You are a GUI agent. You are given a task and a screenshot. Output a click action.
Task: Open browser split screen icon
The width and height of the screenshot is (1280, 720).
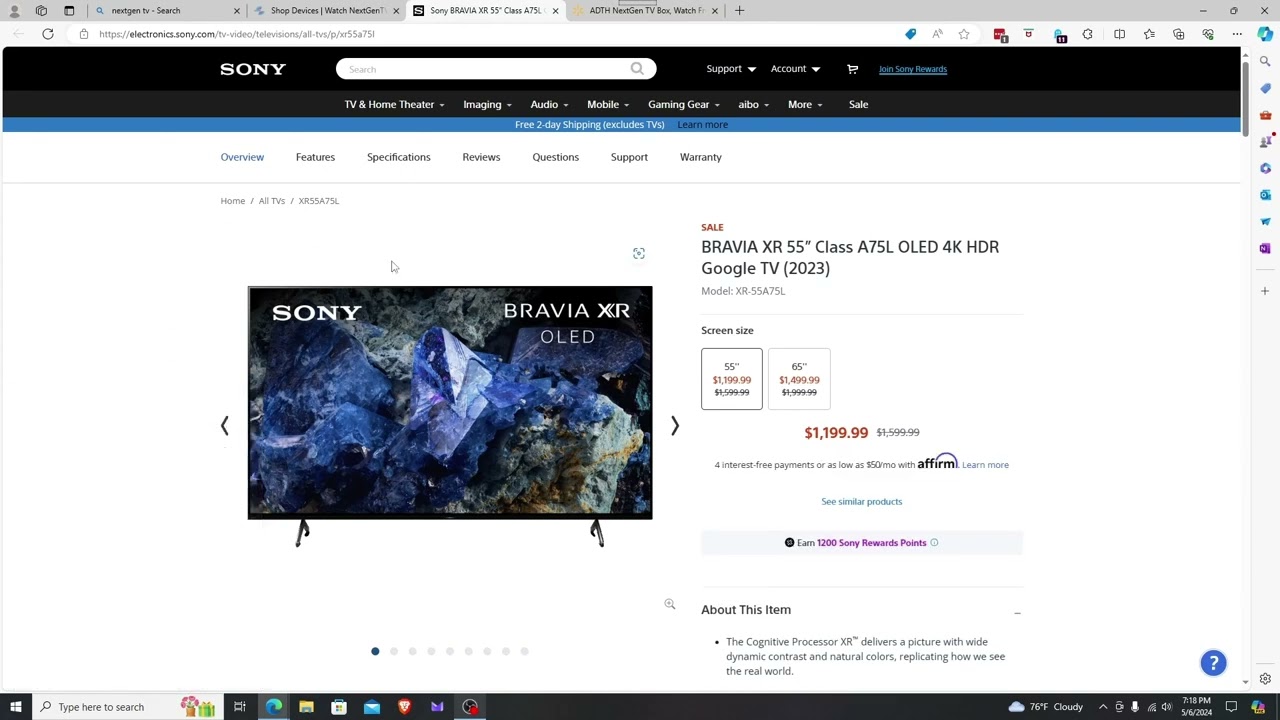[1119, 34]
